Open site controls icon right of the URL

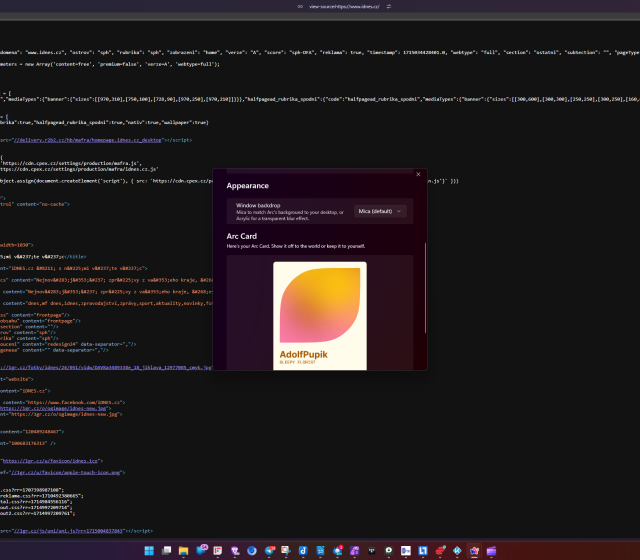coord(389,6)
